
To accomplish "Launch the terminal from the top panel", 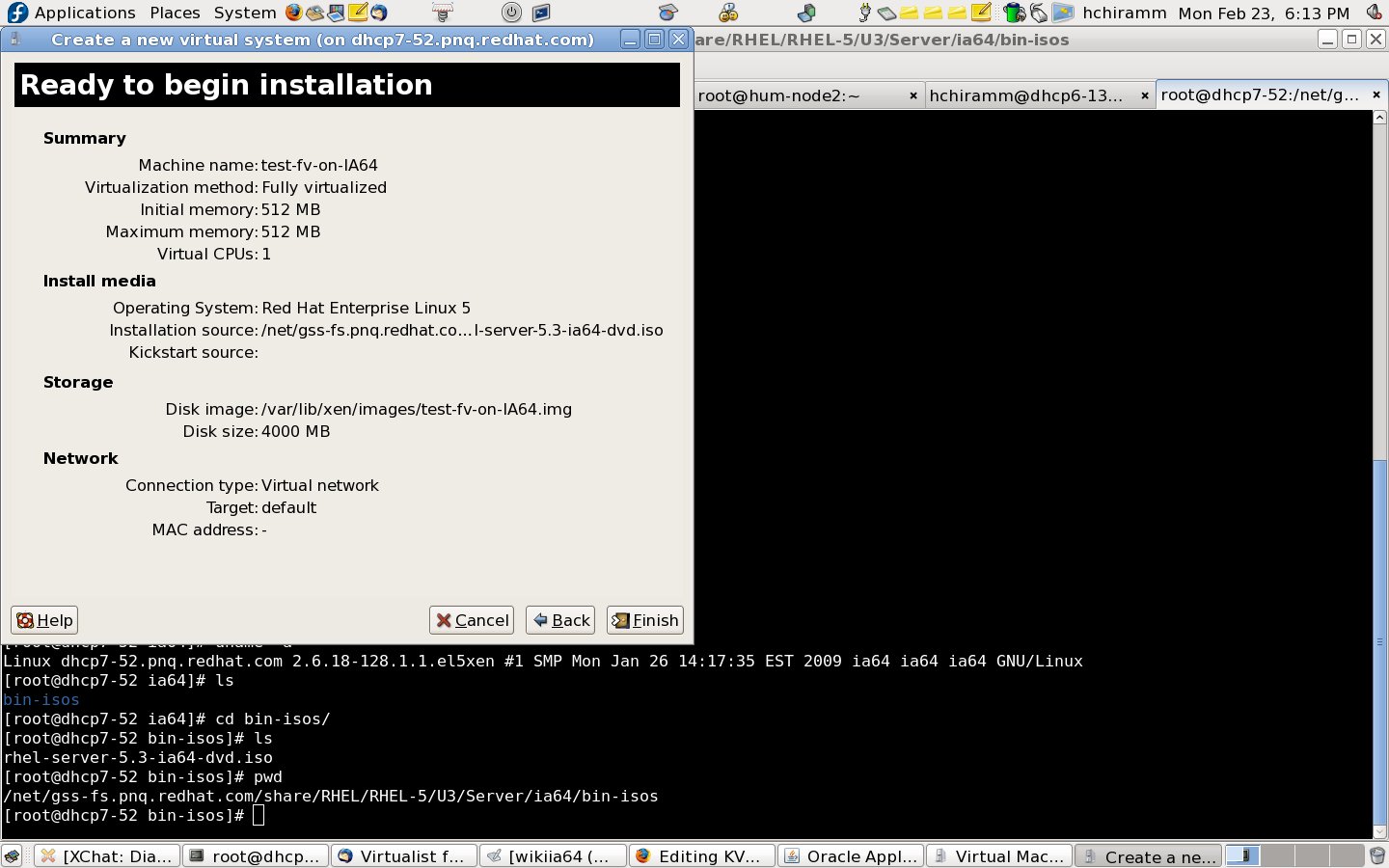I will 540,13.
